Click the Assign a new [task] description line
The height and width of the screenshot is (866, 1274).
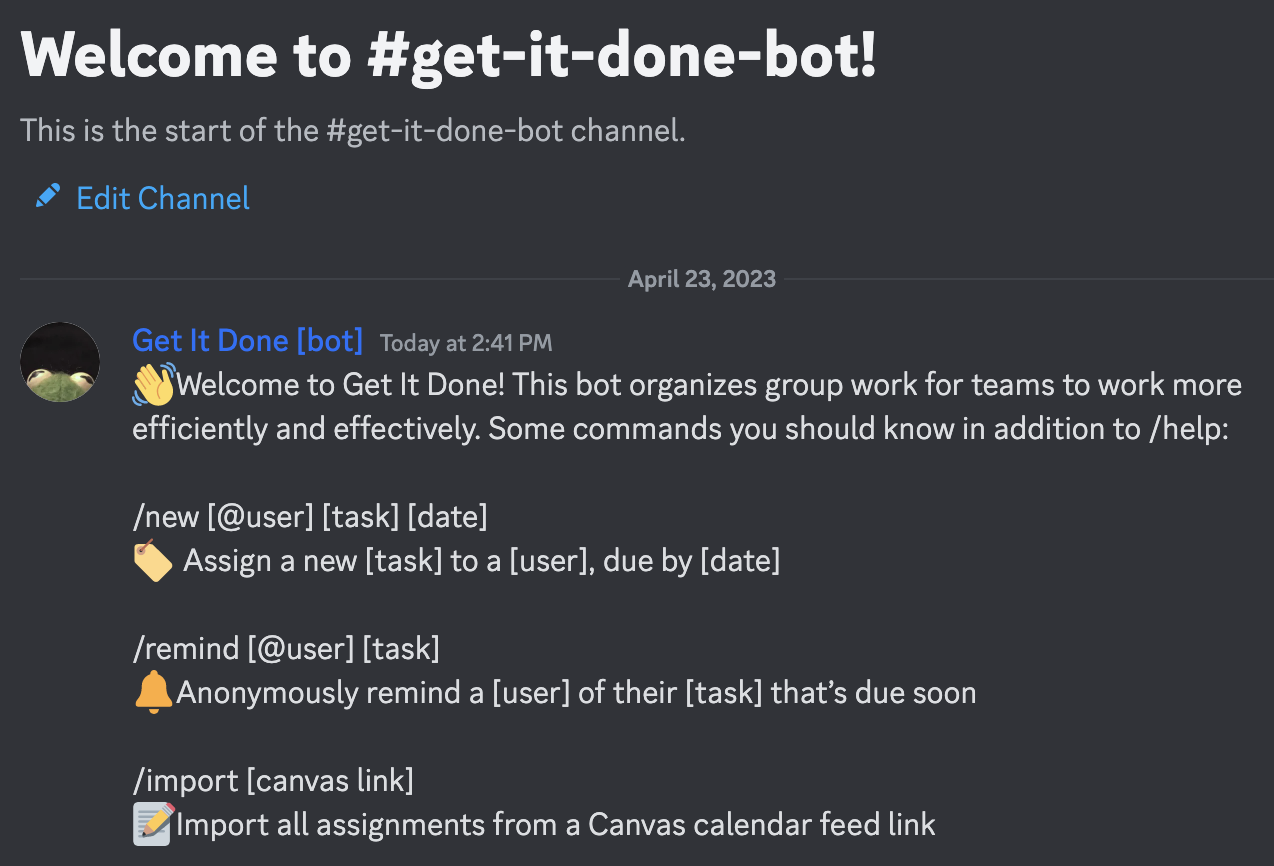(x=481, y=561)
